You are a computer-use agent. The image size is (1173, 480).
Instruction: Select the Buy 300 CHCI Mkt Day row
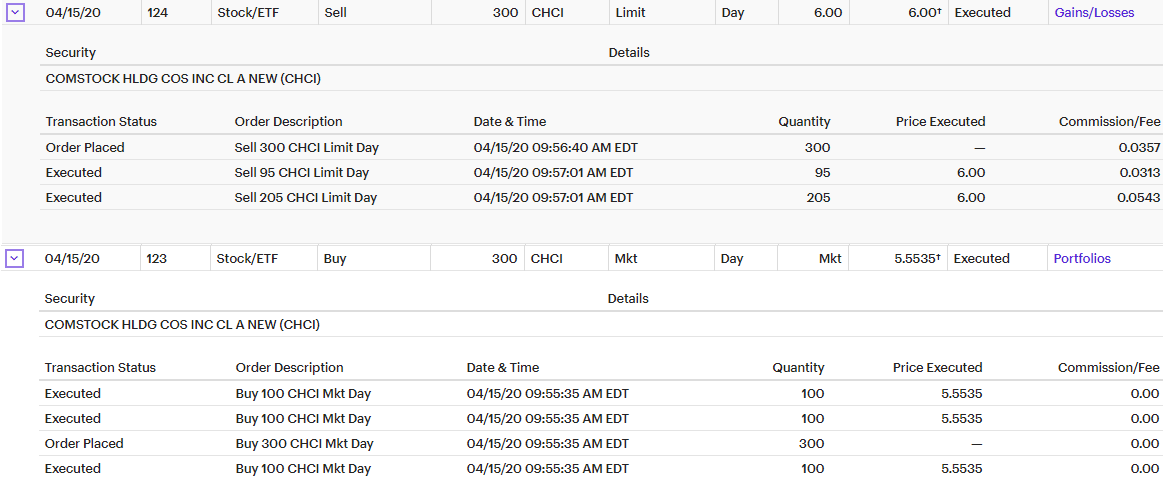pyautogui.click(x=304, y=444)
